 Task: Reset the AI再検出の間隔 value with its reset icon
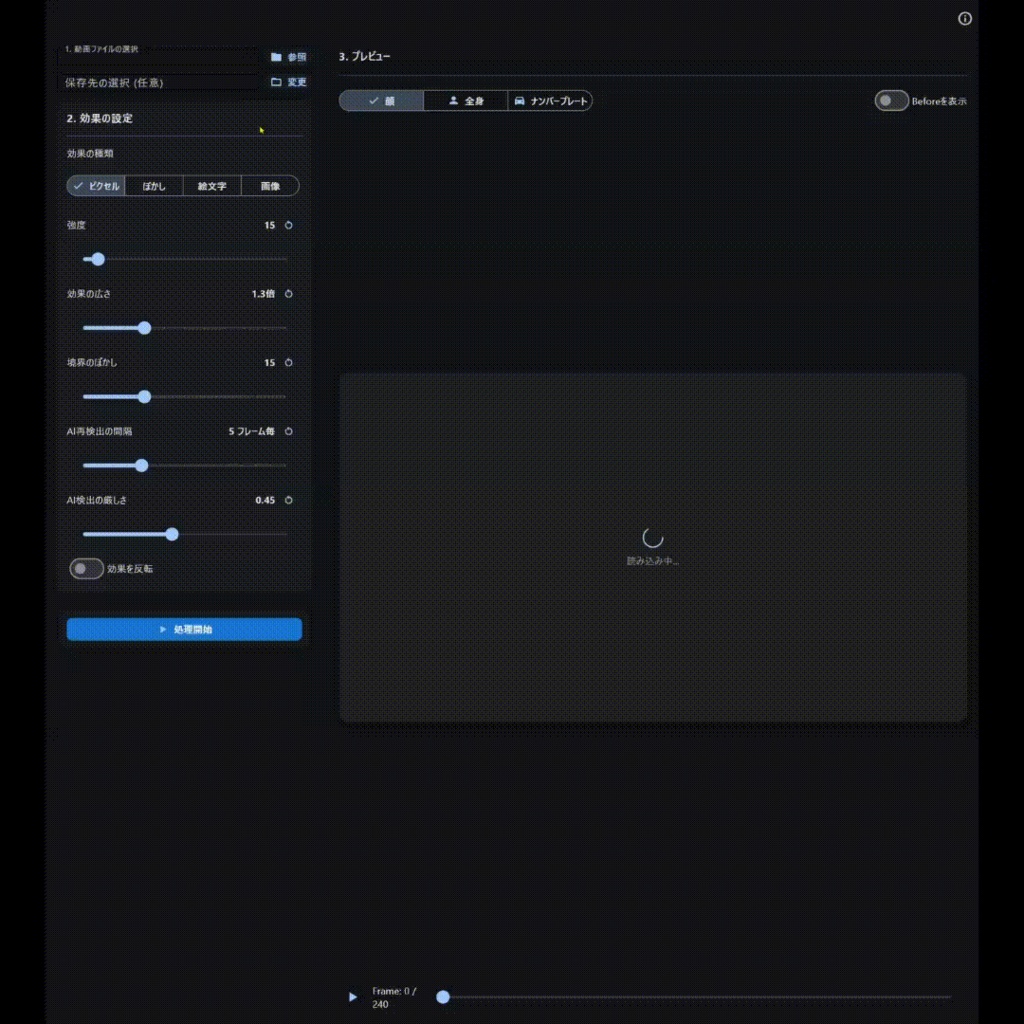pyautogui.click(x=289, y=431)
